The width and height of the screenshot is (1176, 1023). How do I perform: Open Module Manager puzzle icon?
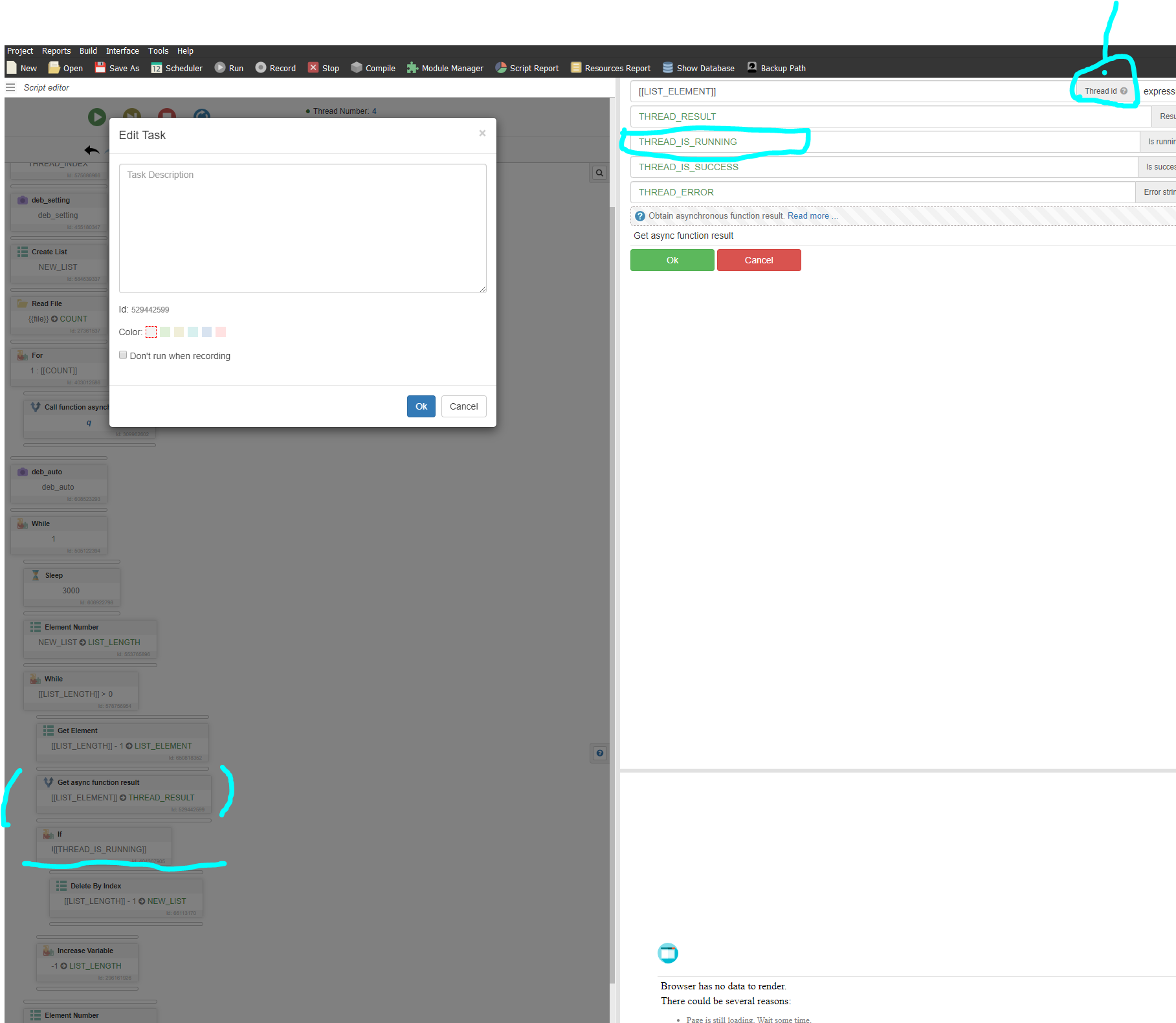click(x=412, y=68)
